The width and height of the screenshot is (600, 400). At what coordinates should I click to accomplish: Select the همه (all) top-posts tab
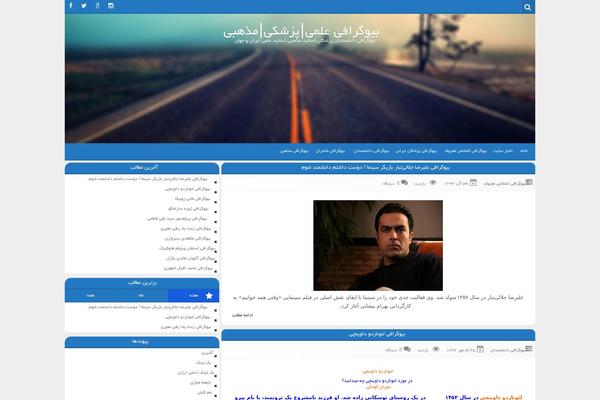[90, 296]
